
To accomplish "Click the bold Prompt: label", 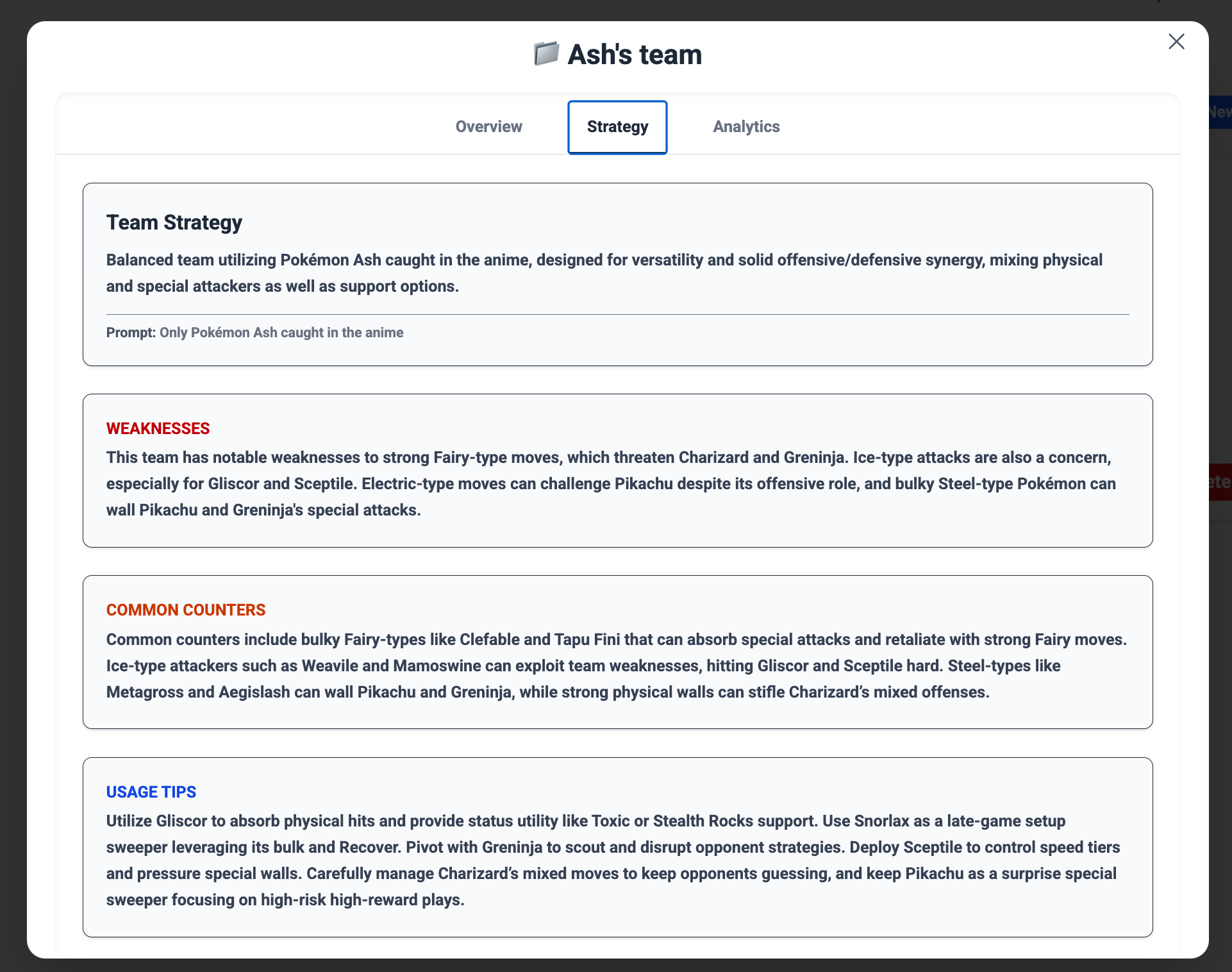I will point(131,333).
